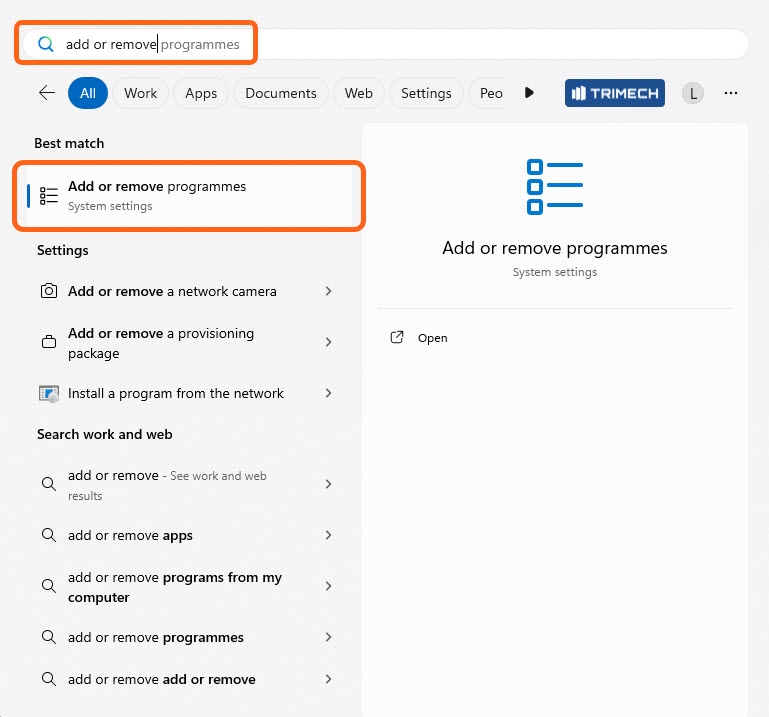Switch to the Work filter tab
The height and width of the screenshot is (717, 769).
[x=140, y=93]
